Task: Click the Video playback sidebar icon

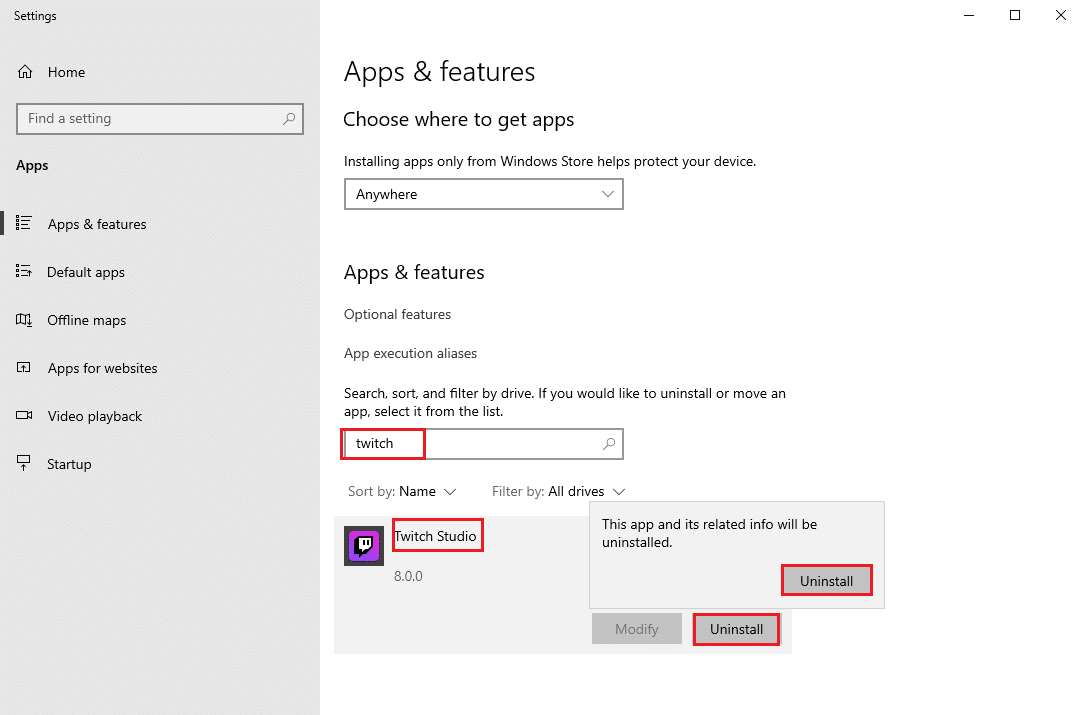Action: 25,416
